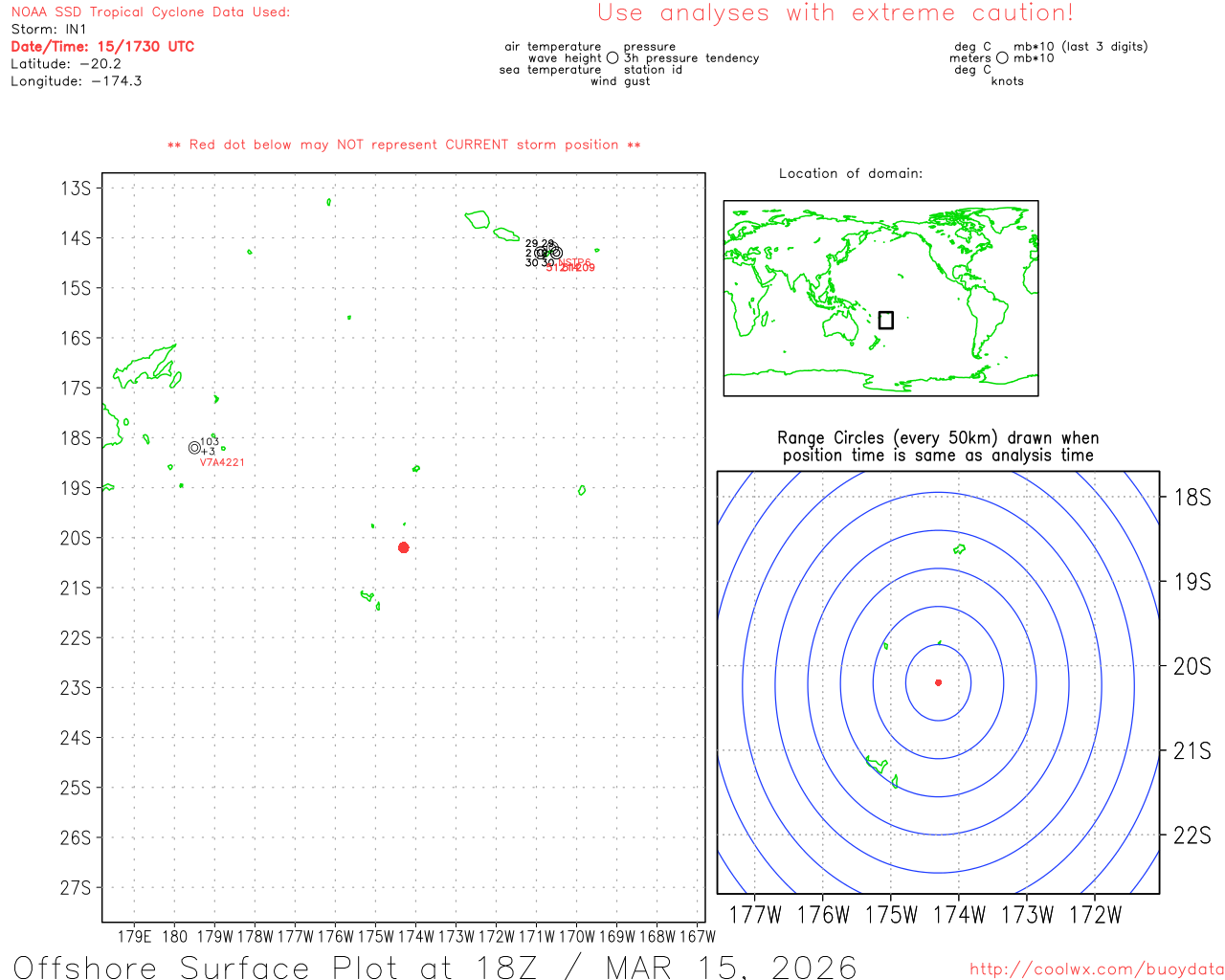Screen dimensions: 1225x980
Task: Click the '22S' label on the range circles map
Action: click(x=1192, y=835)
